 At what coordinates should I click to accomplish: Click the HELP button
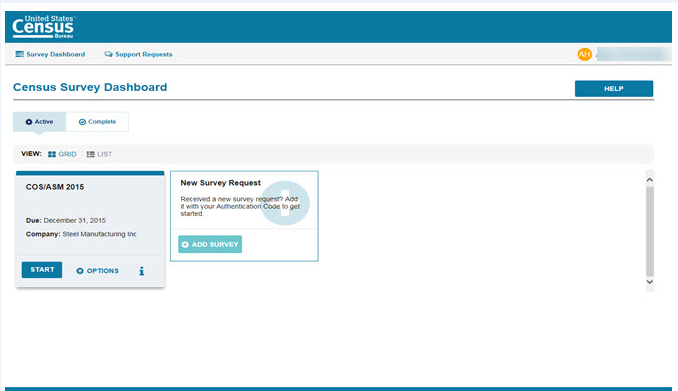pos(614,88)
